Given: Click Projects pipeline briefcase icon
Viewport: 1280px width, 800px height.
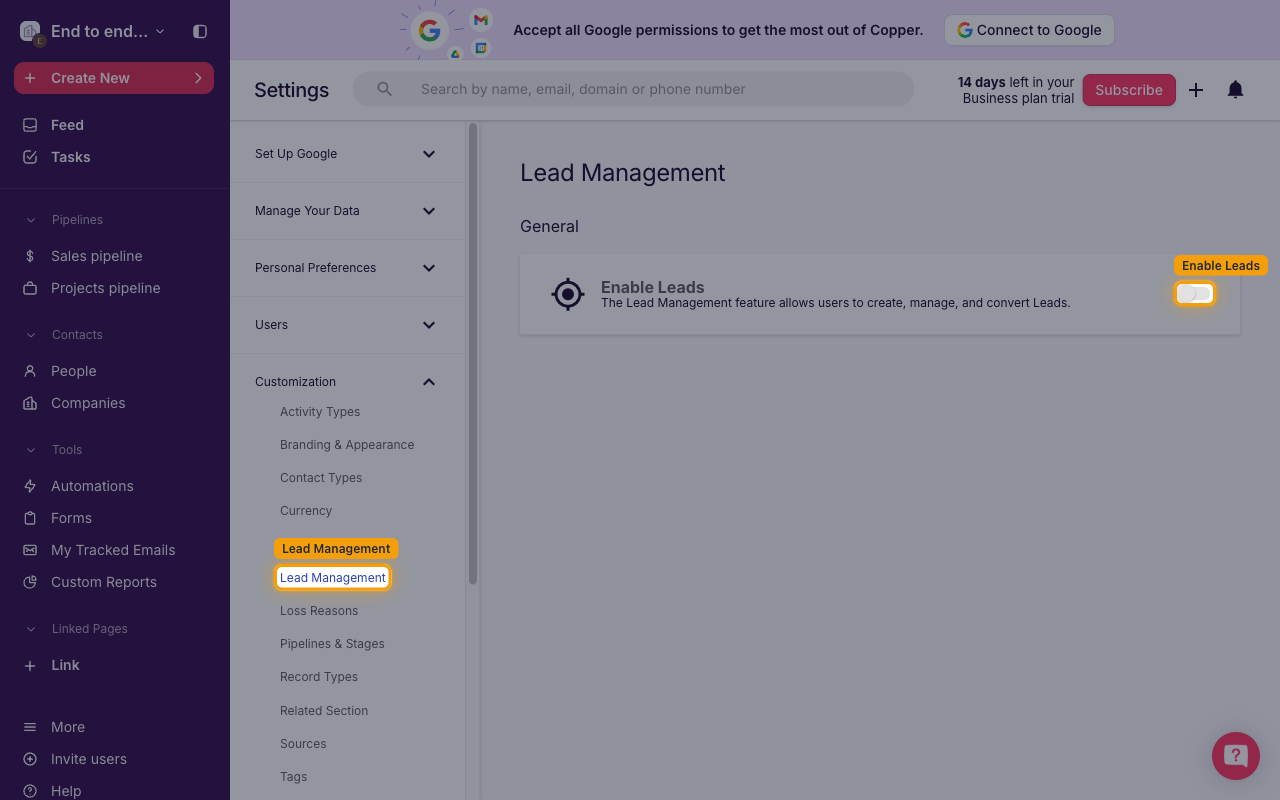Looking at the screenshot, I should [30, 288].
